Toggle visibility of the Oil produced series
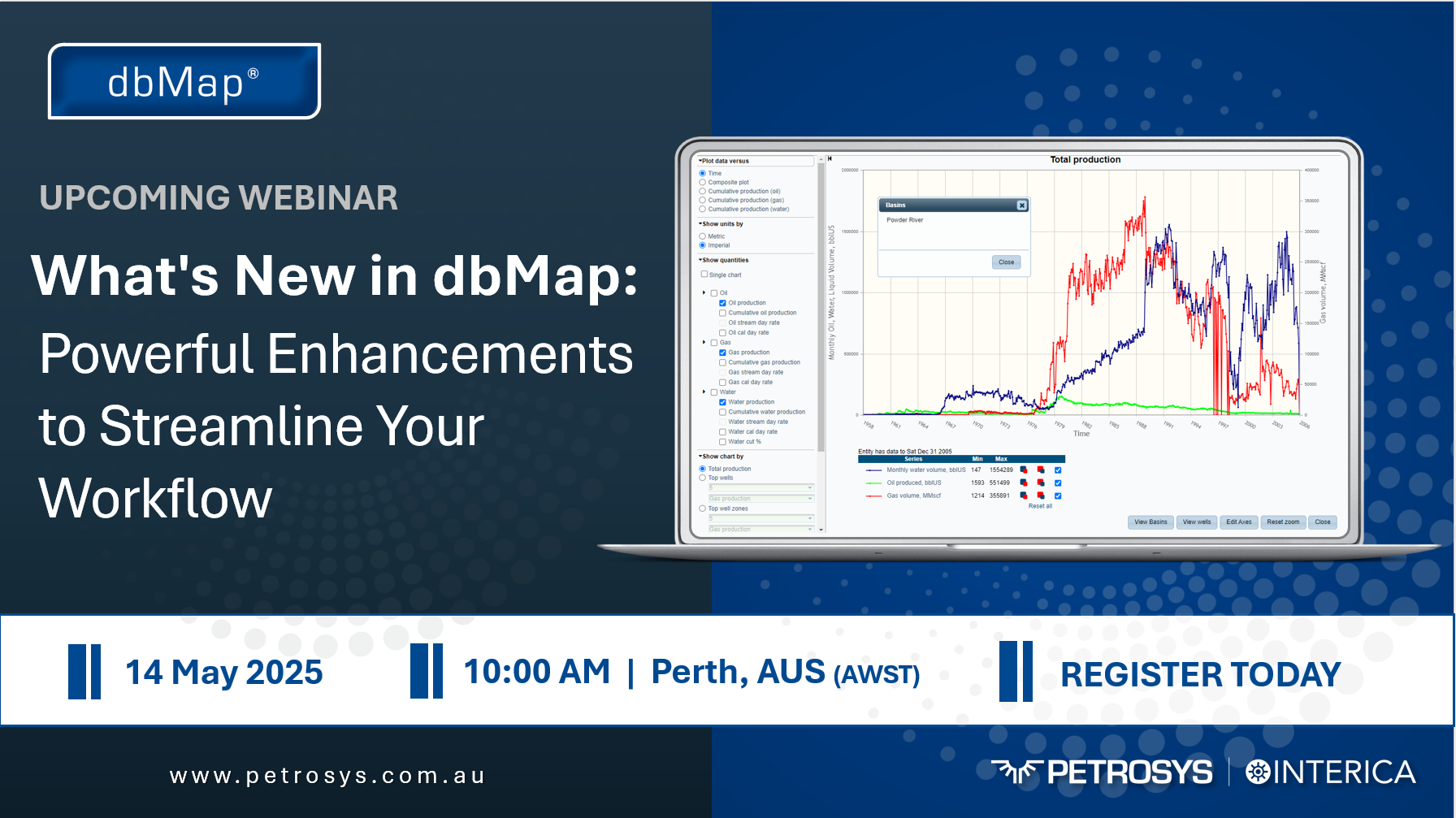 tap(1058, 483)
